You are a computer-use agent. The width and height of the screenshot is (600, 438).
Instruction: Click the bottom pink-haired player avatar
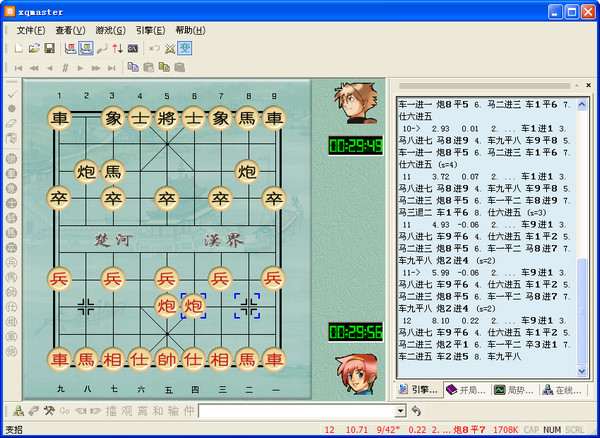point(355,374)
